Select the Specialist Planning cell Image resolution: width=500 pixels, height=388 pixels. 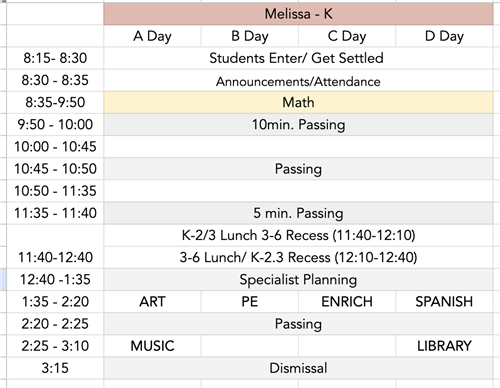[298, 279]
